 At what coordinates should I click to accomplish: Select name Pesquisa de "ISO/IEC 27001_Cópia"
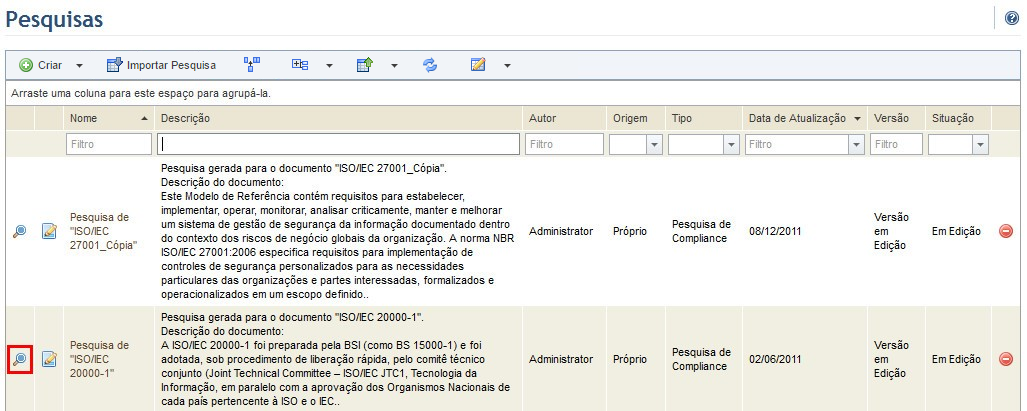103,231
